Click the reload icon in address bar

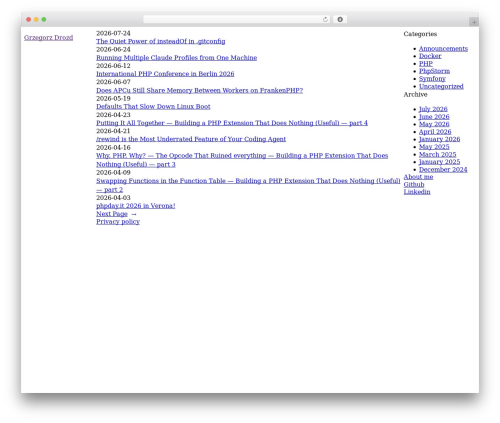(325, 19)
